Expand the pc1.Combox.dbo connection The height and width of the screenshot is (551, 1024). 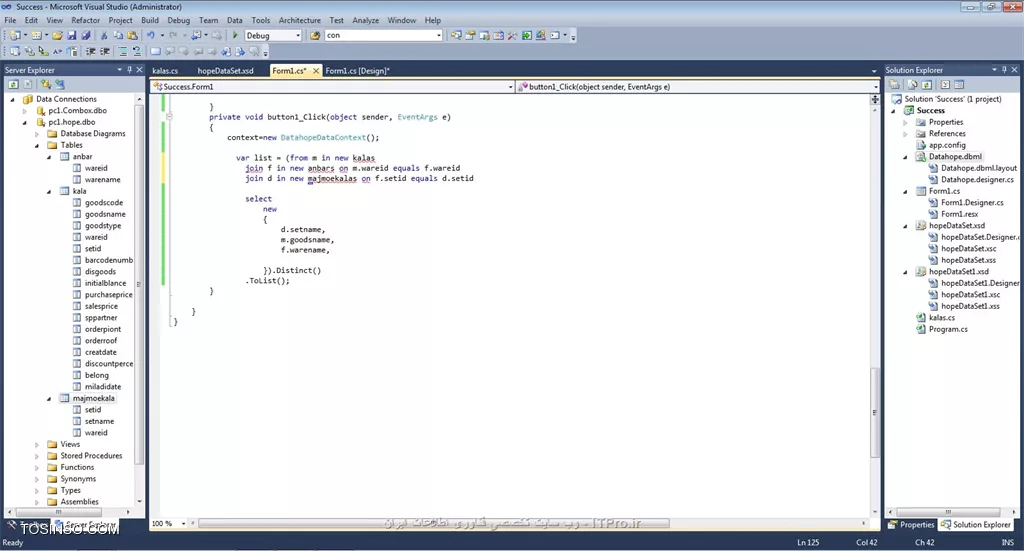(x=25, y=111)
